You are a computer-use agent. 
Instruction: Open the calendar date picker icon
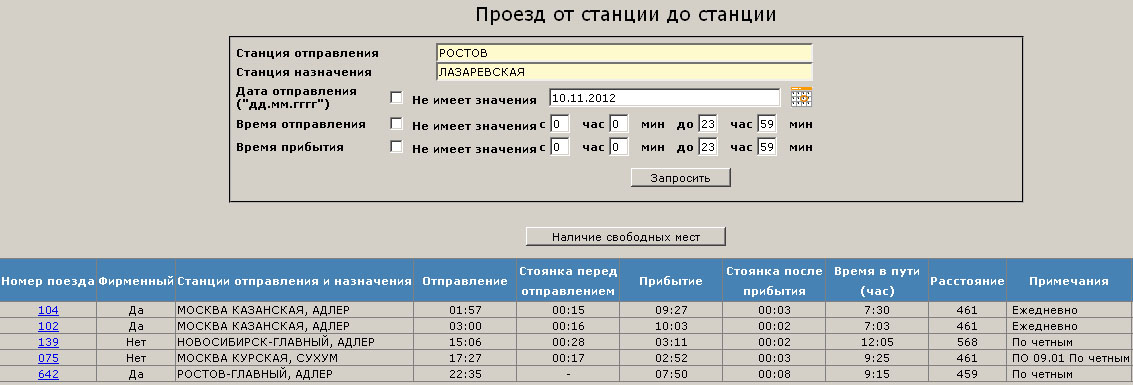tap(801, 97)
